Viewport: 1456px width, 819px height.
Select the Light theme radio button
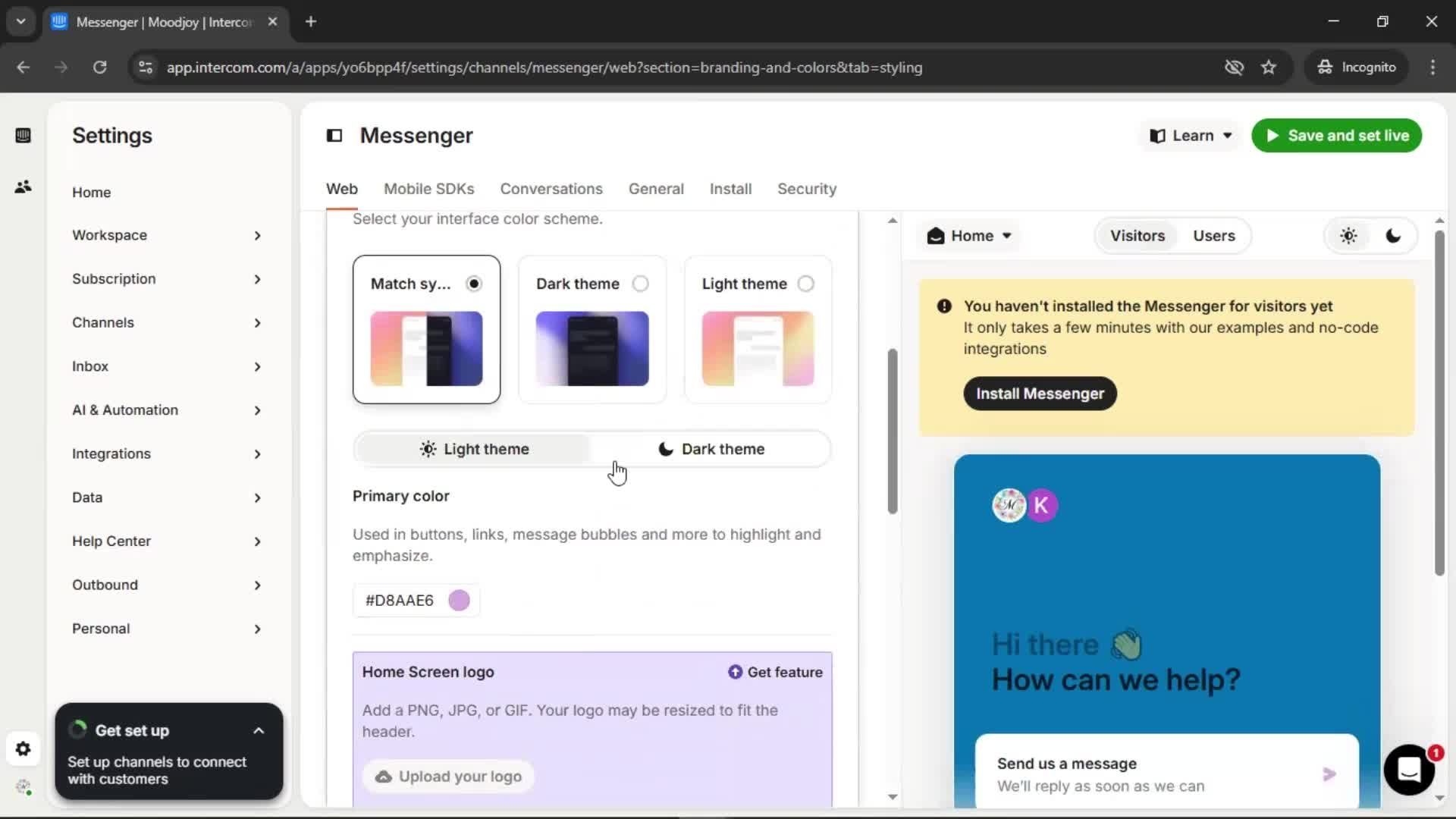point(806,284)
